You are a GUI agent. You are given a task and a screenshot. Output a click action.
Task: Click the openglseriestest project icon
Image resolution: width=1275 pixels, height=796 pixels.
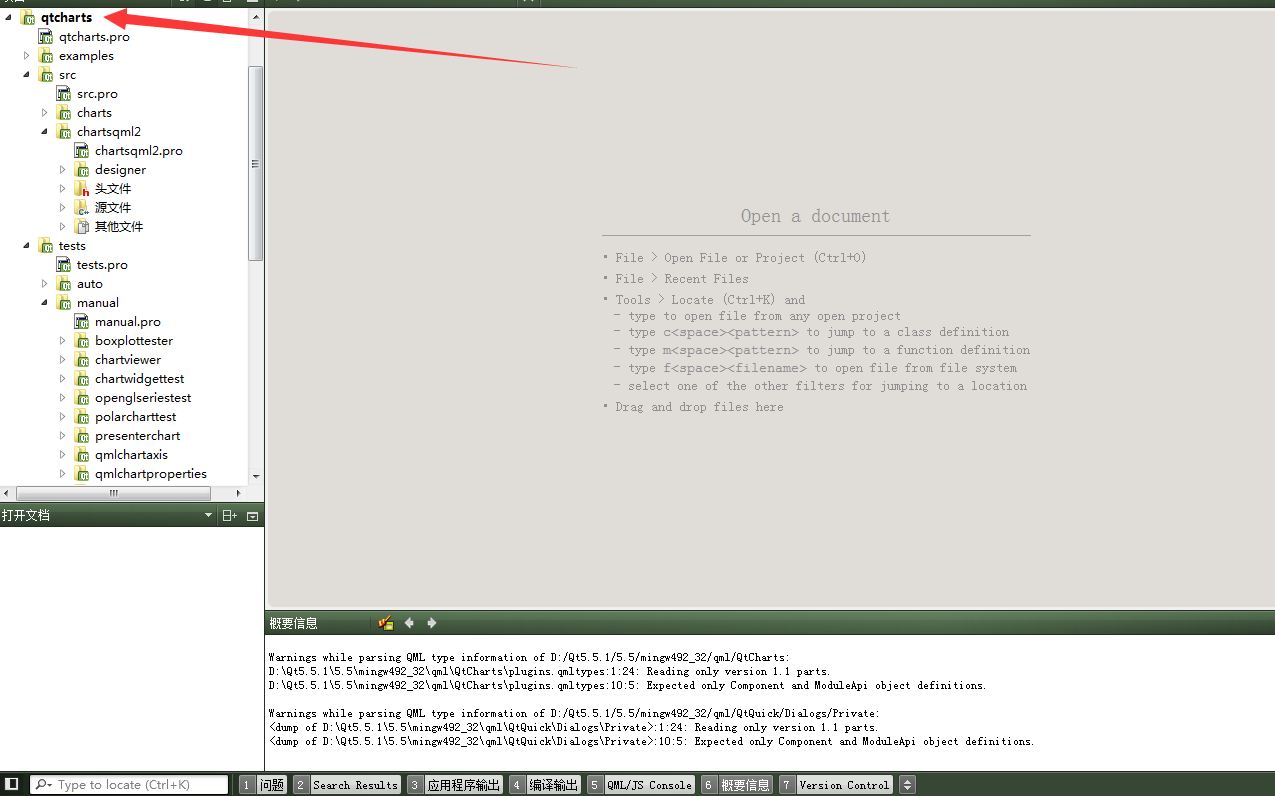(x=81, y=398)
